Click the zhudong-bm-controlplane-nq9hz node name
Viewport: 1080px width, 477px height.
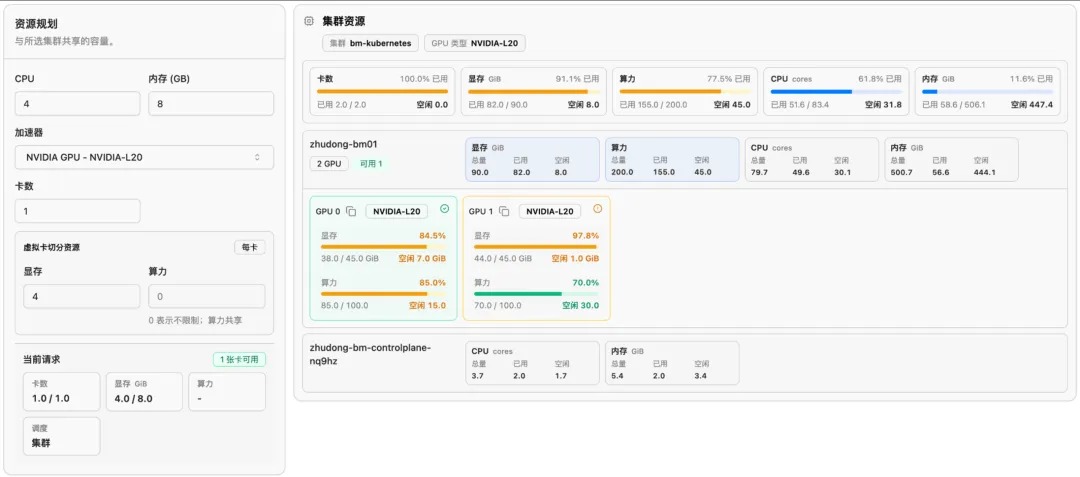click(371, 354)
